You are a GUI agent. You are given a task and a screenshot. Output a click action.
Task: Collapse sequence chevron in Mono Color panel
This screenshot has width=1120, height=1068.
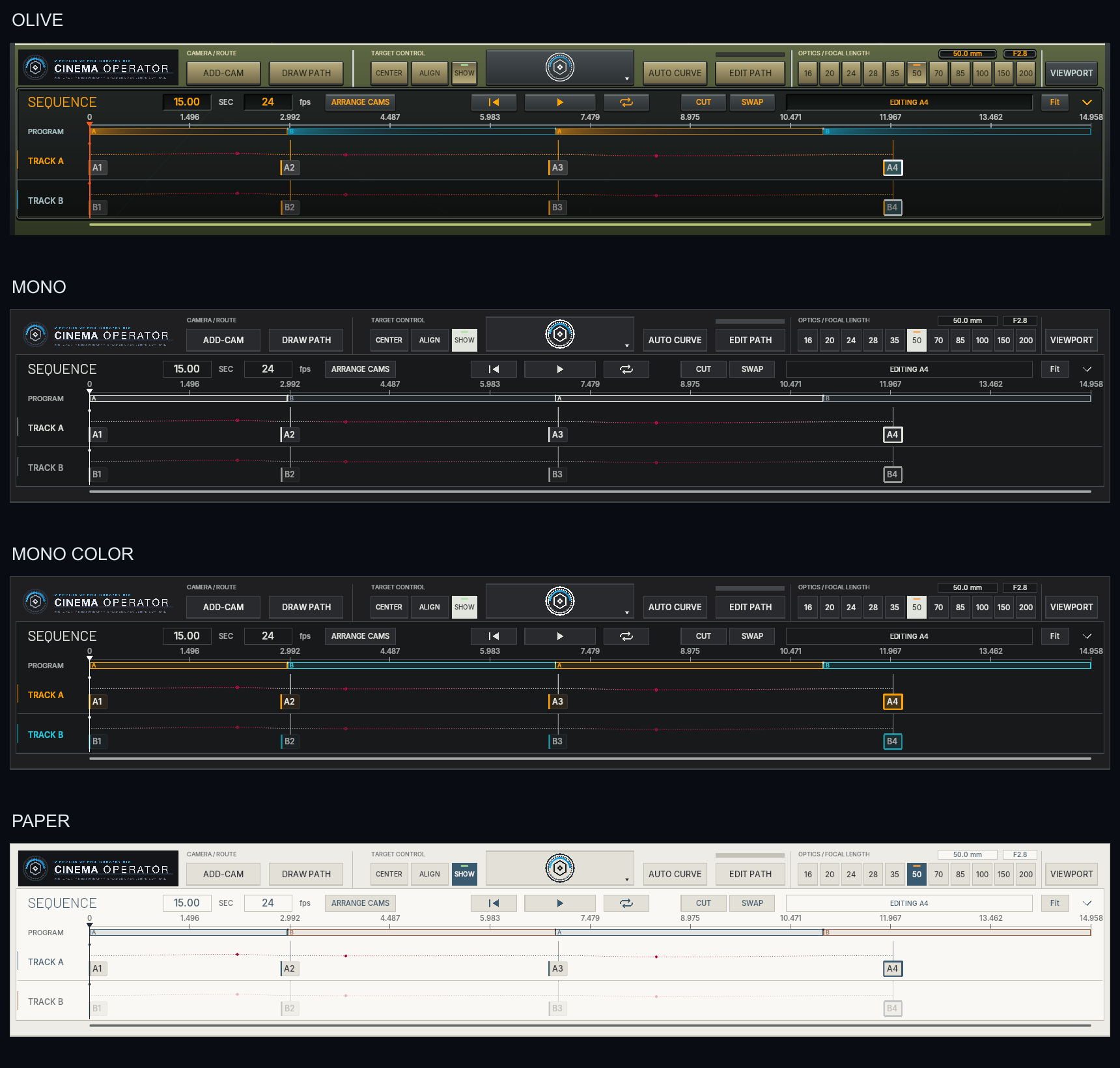point(1087,636)
